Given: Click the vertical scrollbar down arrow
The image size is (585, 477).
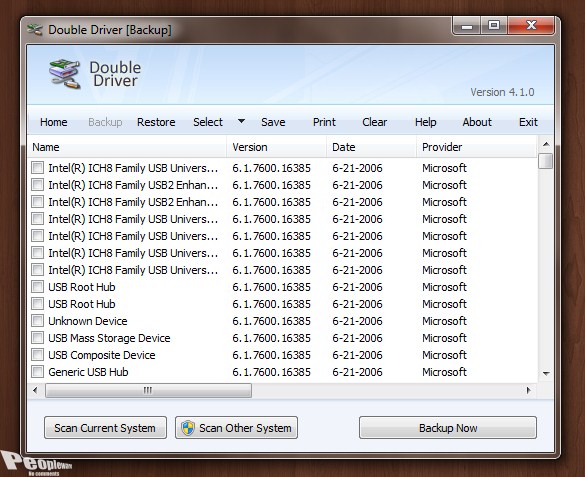Looking at the screenshot, I should 546,373.
